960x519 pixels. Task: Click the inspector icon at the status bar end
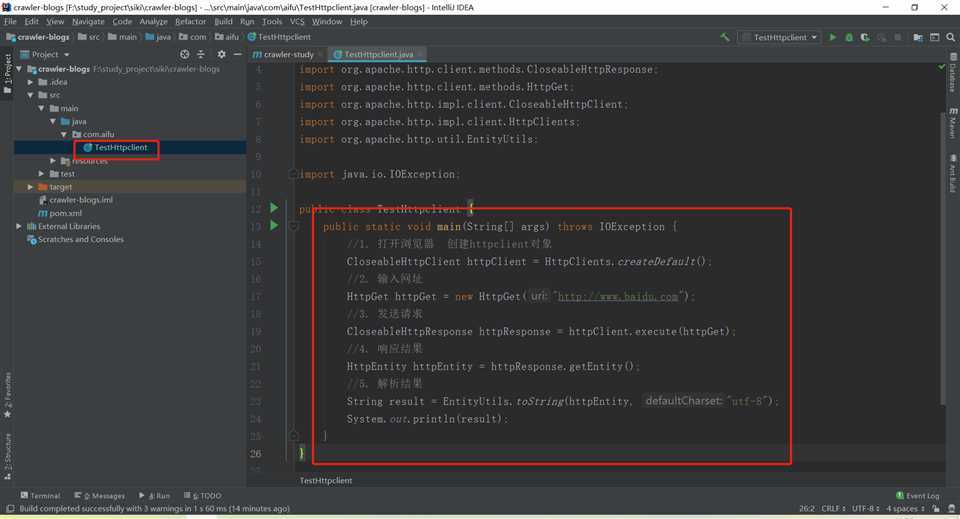951,509
